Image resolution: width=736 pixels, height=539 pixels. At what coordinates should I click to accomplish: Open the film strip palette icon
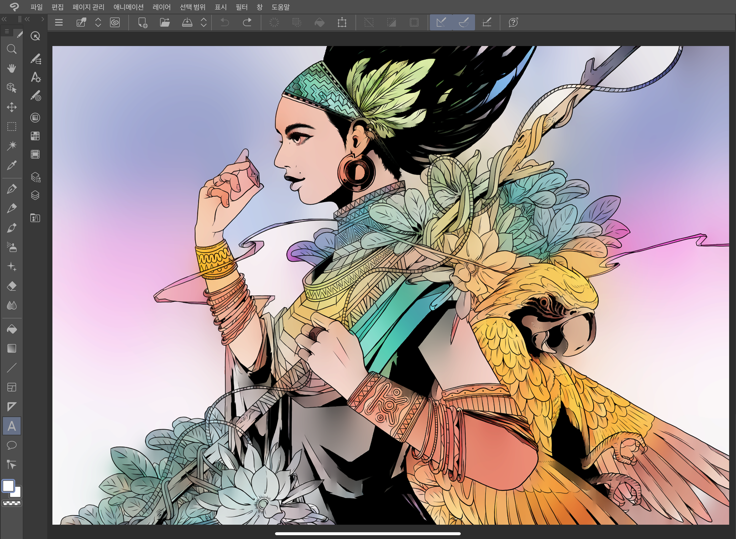[35, 154]
